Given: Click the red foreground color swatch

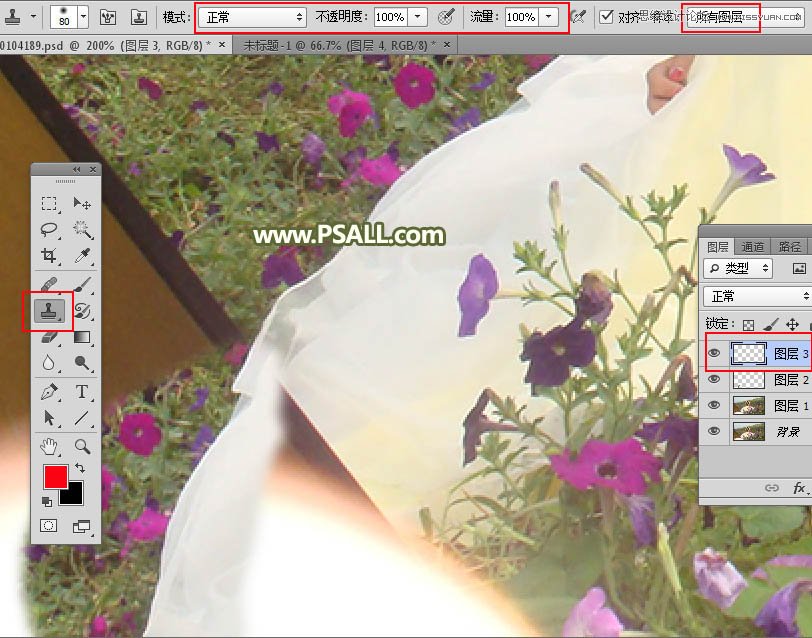Looking at the screenshot, I should [55, 476].
